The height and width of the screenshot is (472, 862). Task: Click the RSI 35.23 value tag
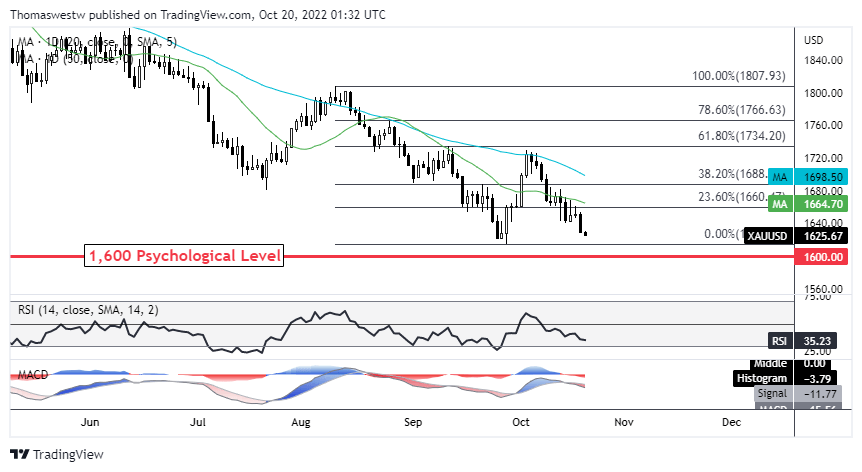click(803, 341)
